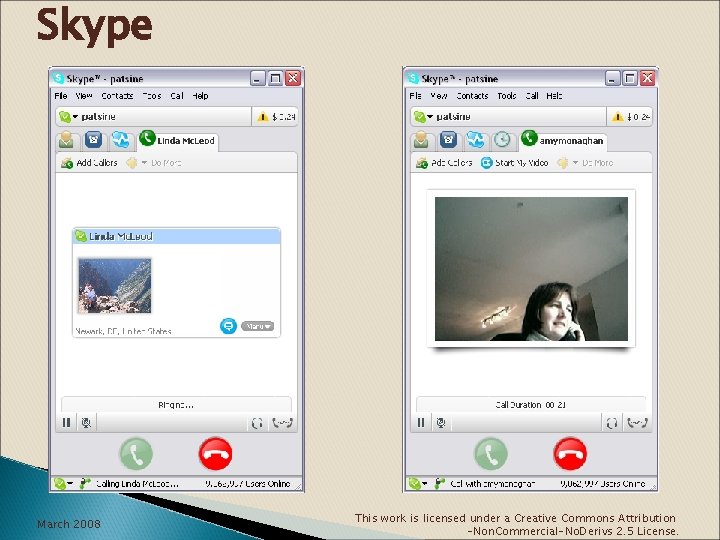Minimize the right Skype window
This screenshot has height=540, width=720.
click(x=612, y=79)
